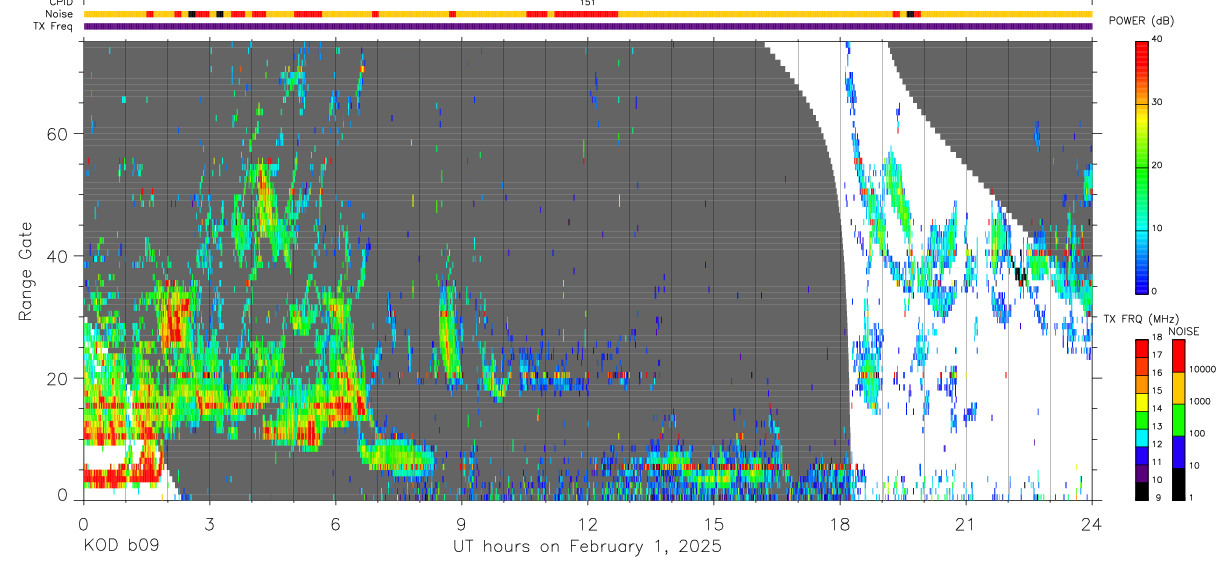The width and height of the screenshot is (1228, 567).
Task: Select the 9 tick on the UT hours axis
Action: (x=461, y=523)
